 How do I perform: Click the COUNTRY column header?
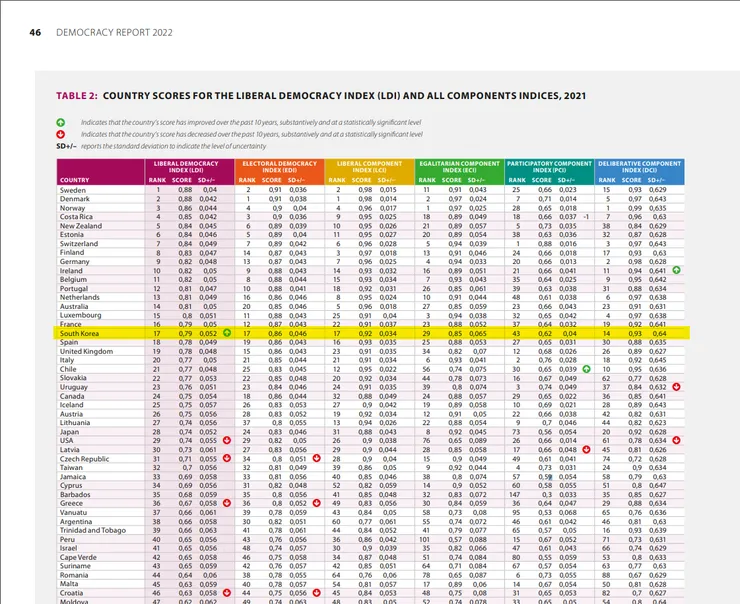(x=75, y=180)
